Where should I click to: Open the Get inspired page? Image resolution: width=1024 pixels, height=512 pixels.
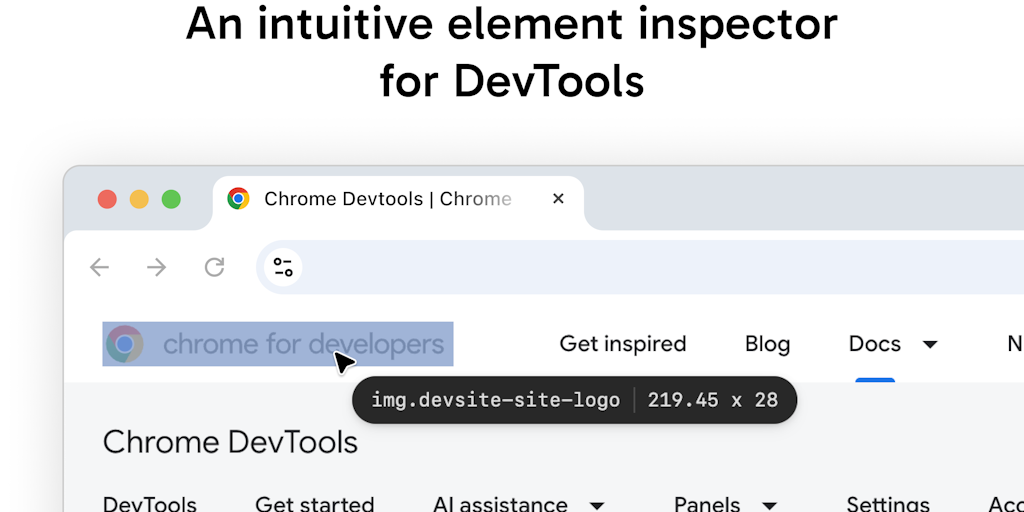click(x=622, y=344)
